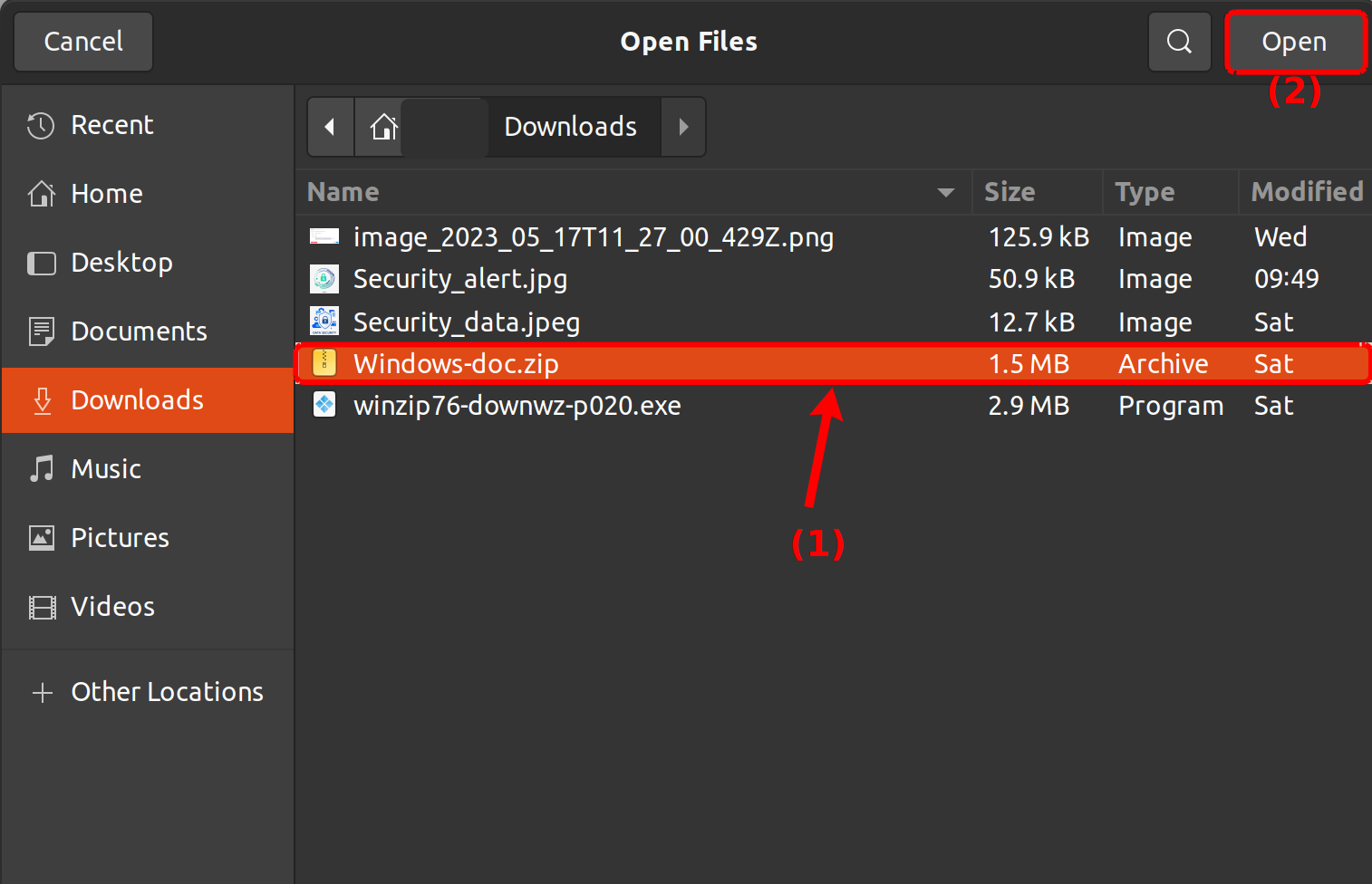This screenshot has width=1372, height=884.
Task: Navigate forward with right path arrow
Action: (683, 127)
